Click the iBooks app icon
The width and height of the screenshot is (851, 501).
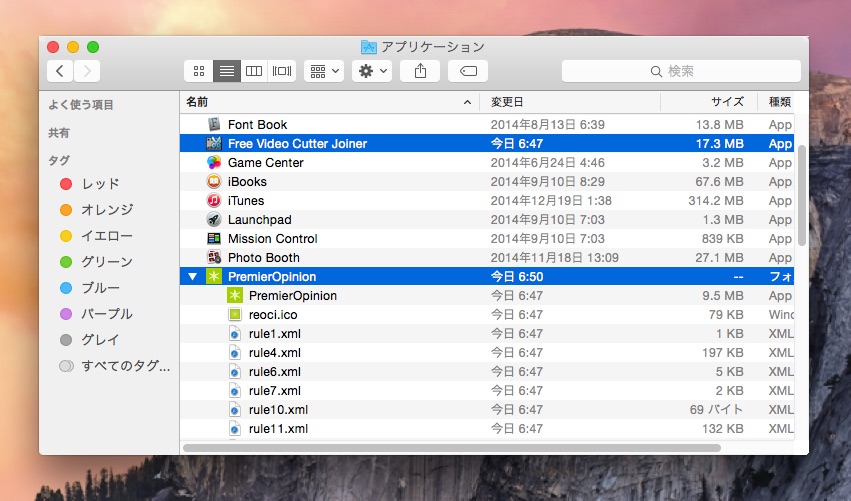pyautogui.click(x=214, y=181)
